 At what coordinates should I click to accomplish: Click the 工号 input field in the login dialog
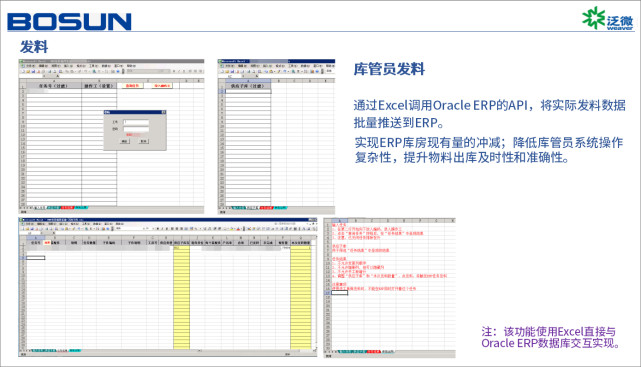[x=136, y=122]
